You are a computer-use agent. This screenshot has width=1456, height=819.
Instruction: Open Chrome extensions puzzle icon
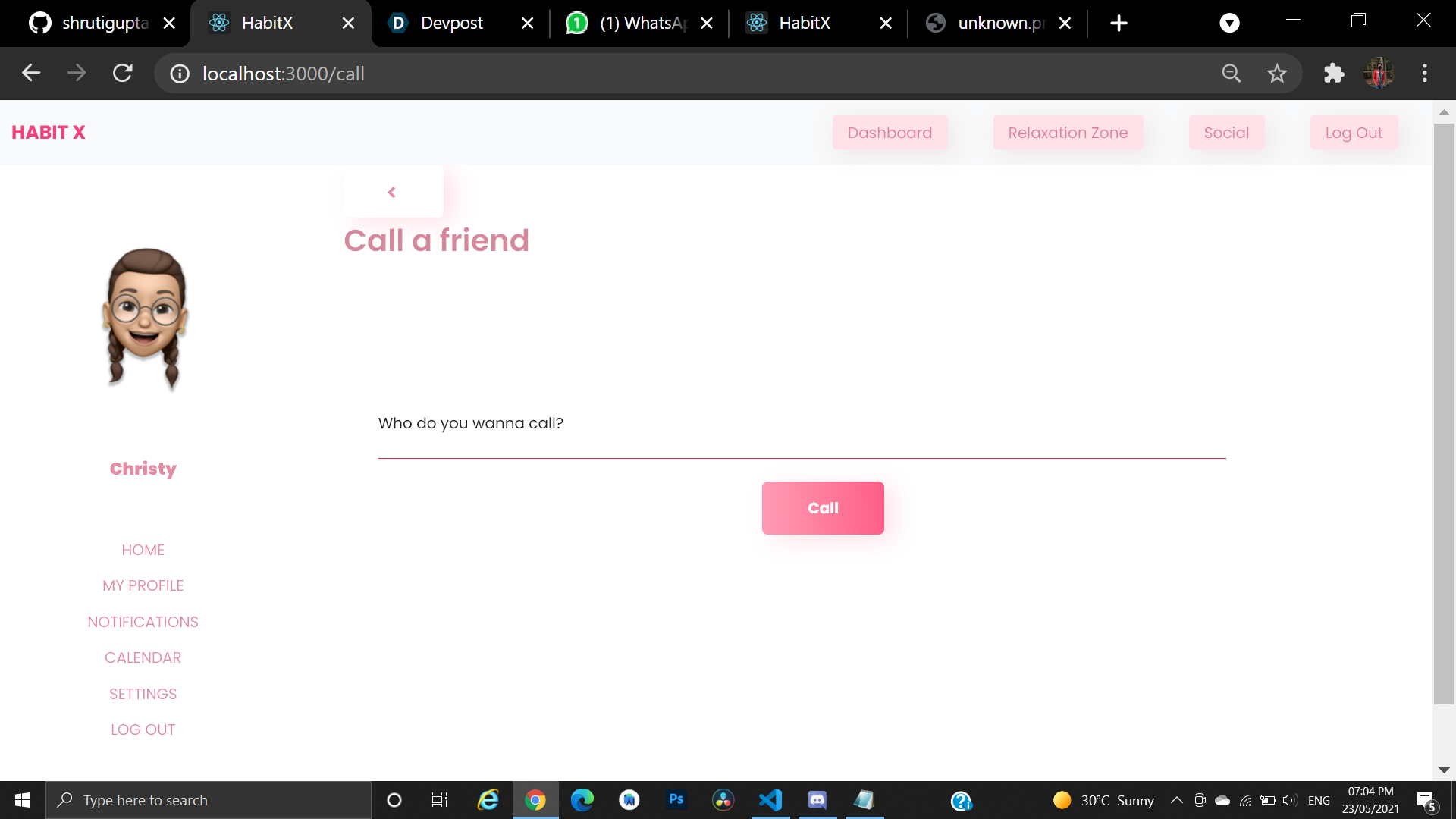tap(1333, 74)
